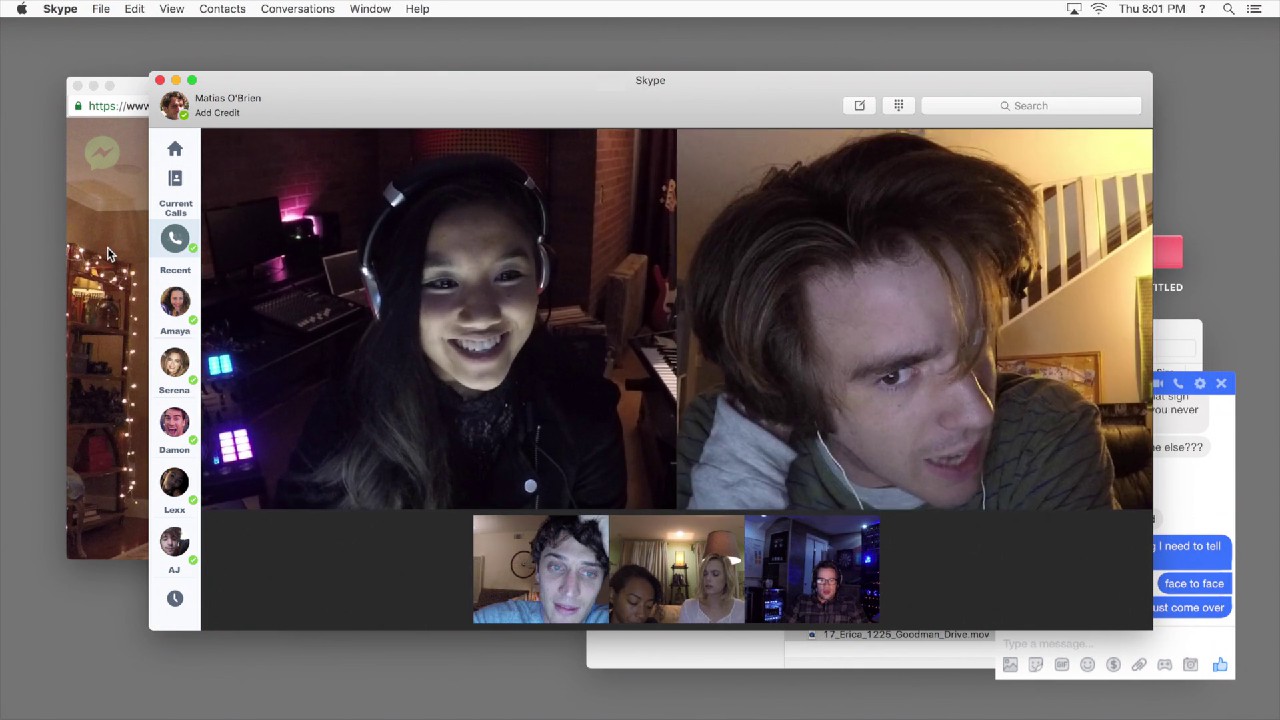Open the Skype Home icon in sidebar
Viewport: 1280px width, 720px height.
[x=175, y=149]
